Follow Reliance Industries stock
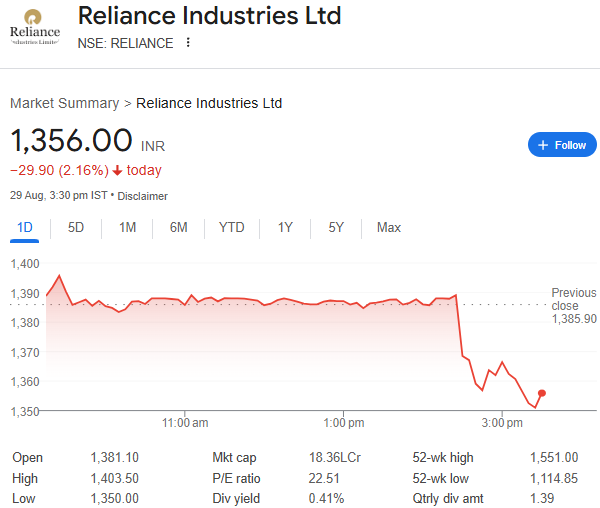The width and height of the screenshot is (600, 508). pyautogui.click(x=562, y=145)
